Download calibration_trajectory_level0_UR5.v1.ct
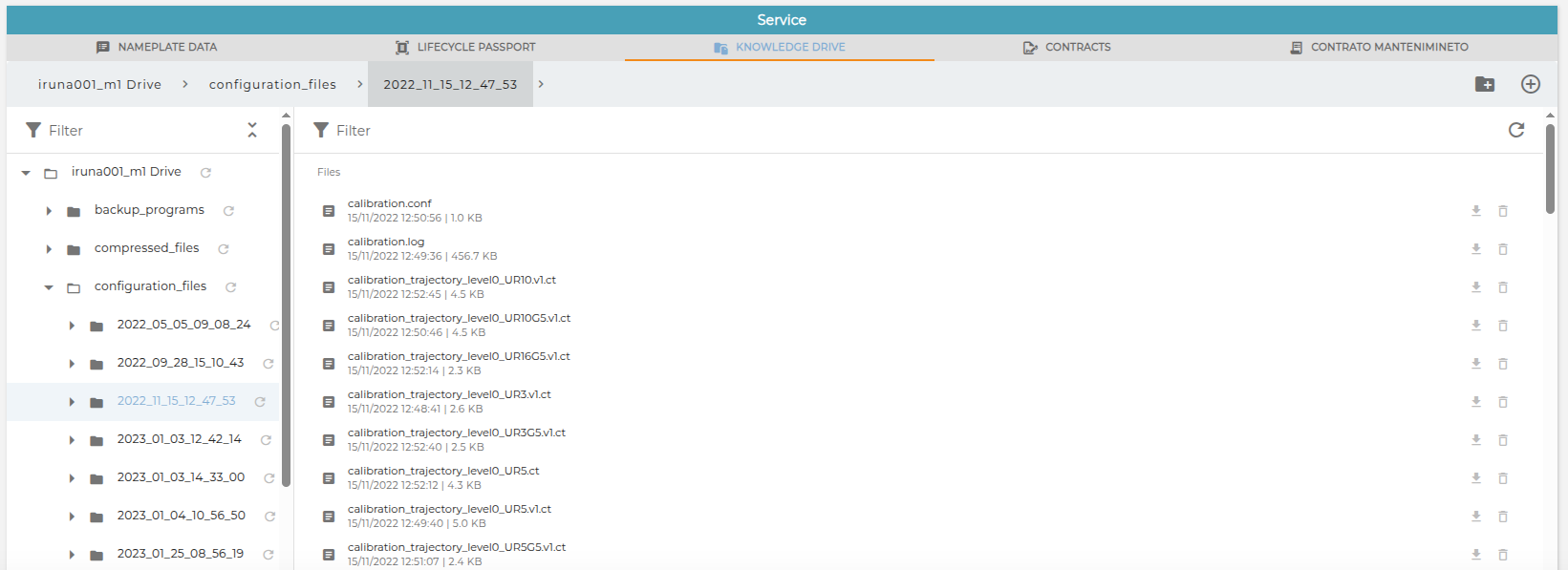The image size is (1568, 570). click(1476, 517)
